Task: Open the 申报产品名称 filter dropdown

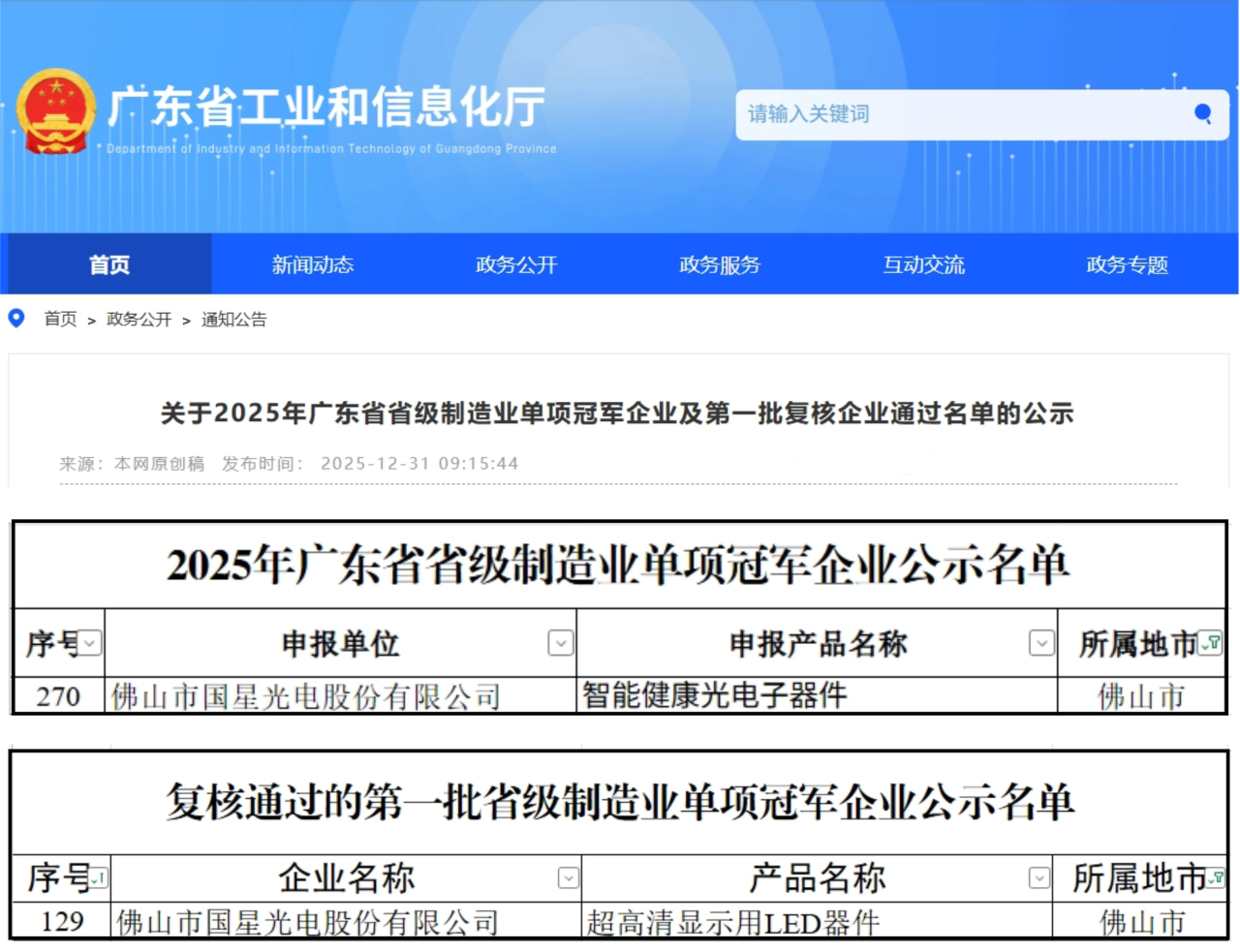Action: (x=1041, y=644)
